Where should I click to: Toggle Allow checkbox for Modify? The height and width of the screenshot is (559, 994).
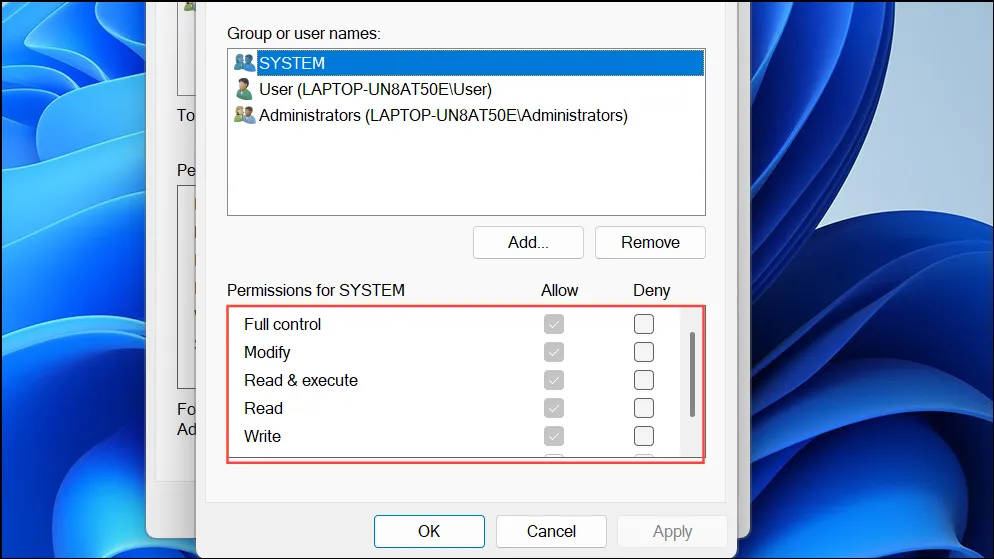553,352
